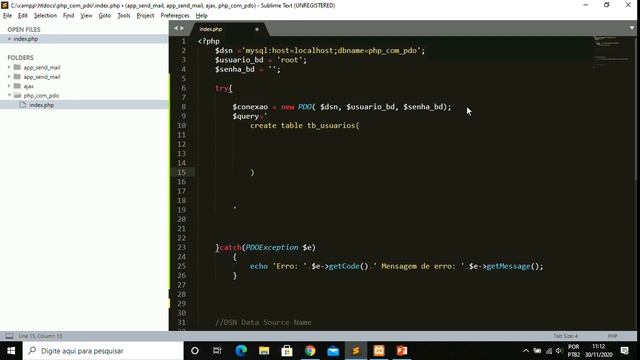Open File Explorer from taskbar
This screenshot has height=360, width=640.
click(x=264, y=351)
